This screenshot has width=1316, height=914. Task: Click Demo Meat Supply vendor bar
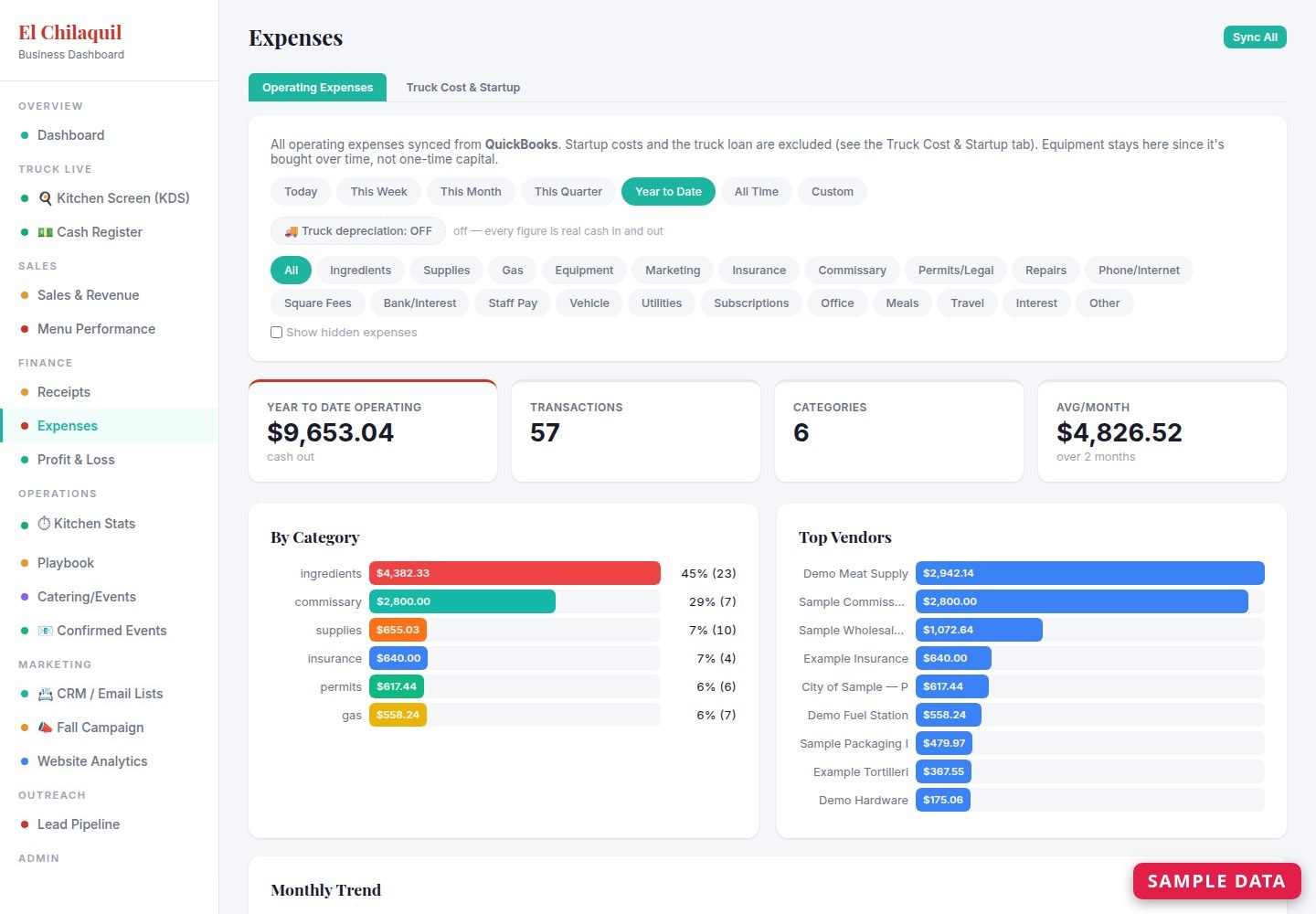click(1090, 573)
